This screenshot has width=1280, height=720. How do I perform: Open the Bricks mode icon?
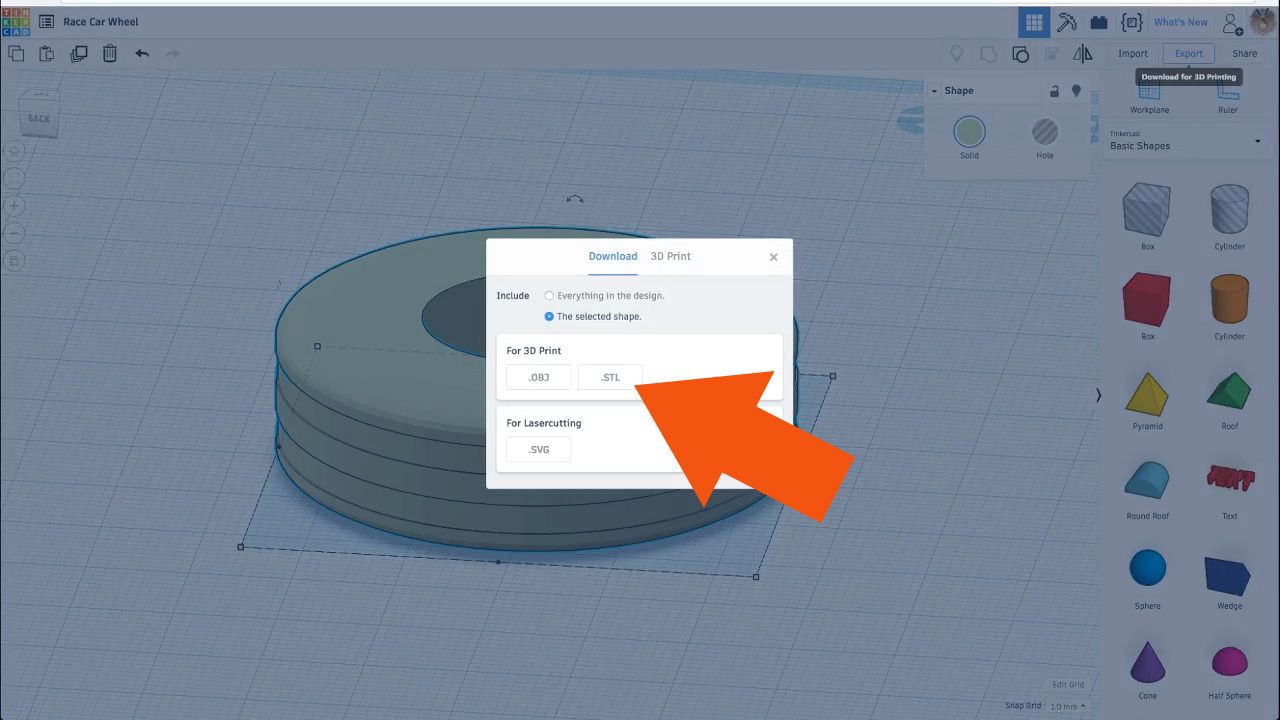(x=1099, y=22)
